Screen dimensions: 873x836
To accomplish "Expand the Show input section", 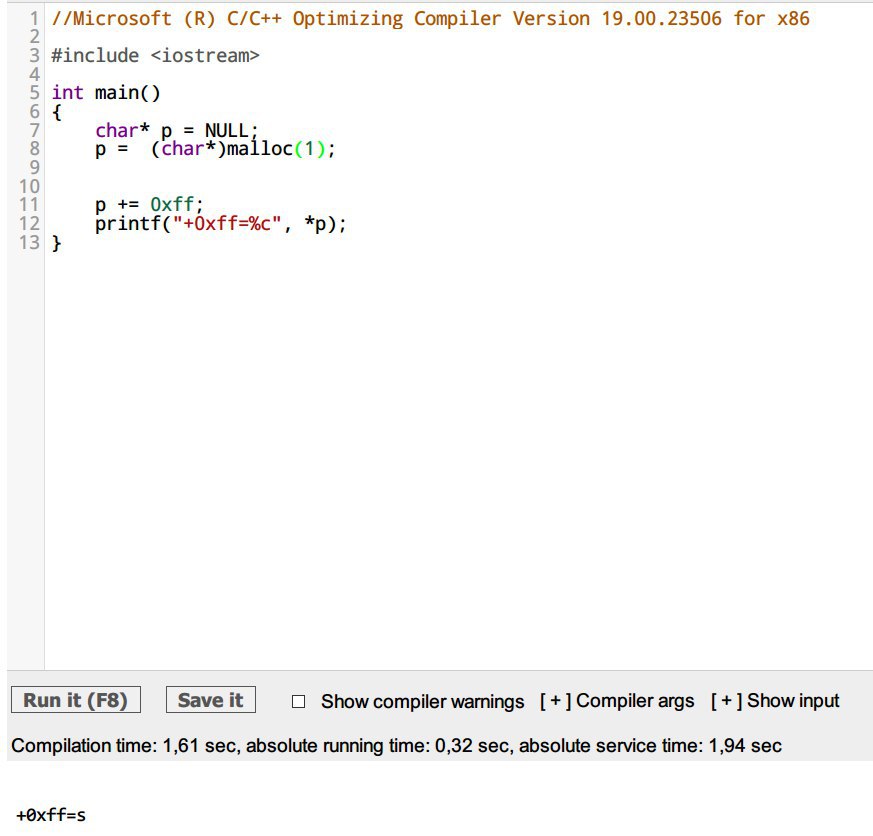I will (775, 701).
